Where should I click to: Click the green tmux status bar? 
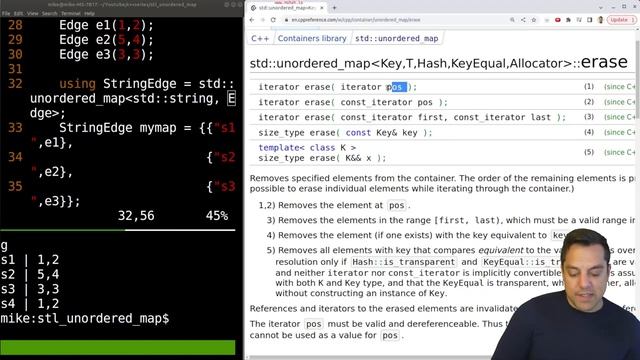pyautogui.click(x=118, y=347)
